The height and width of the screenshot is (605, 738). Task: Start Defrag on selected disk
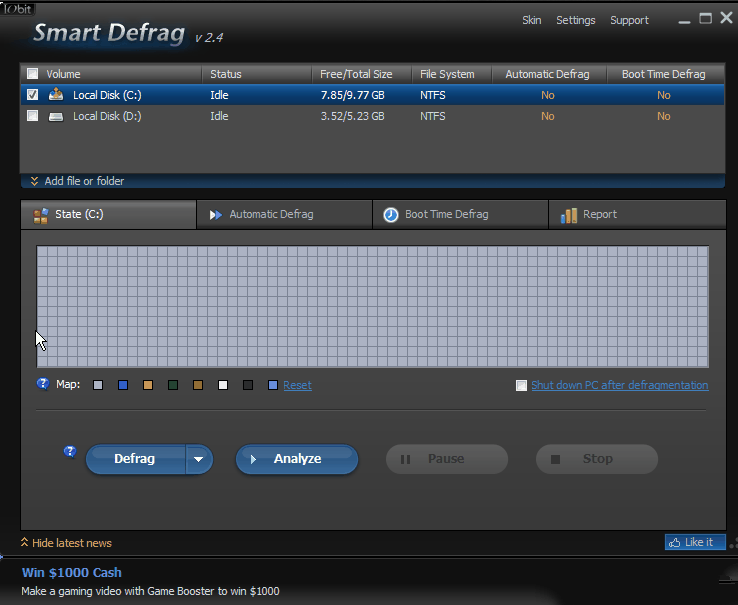pyautogui.click(x=135, y=459)
